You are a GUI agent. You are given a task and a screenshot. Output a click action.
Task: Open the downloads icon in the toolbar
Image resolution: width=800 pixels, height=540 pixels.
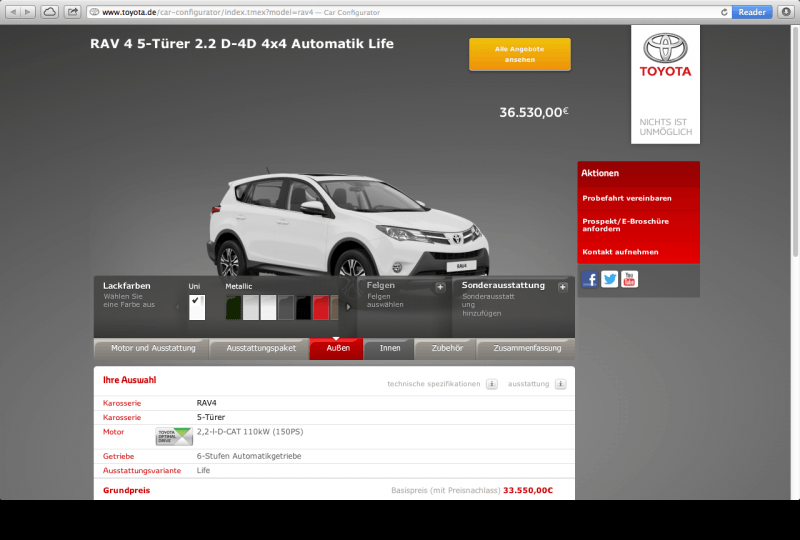[786, 12]
